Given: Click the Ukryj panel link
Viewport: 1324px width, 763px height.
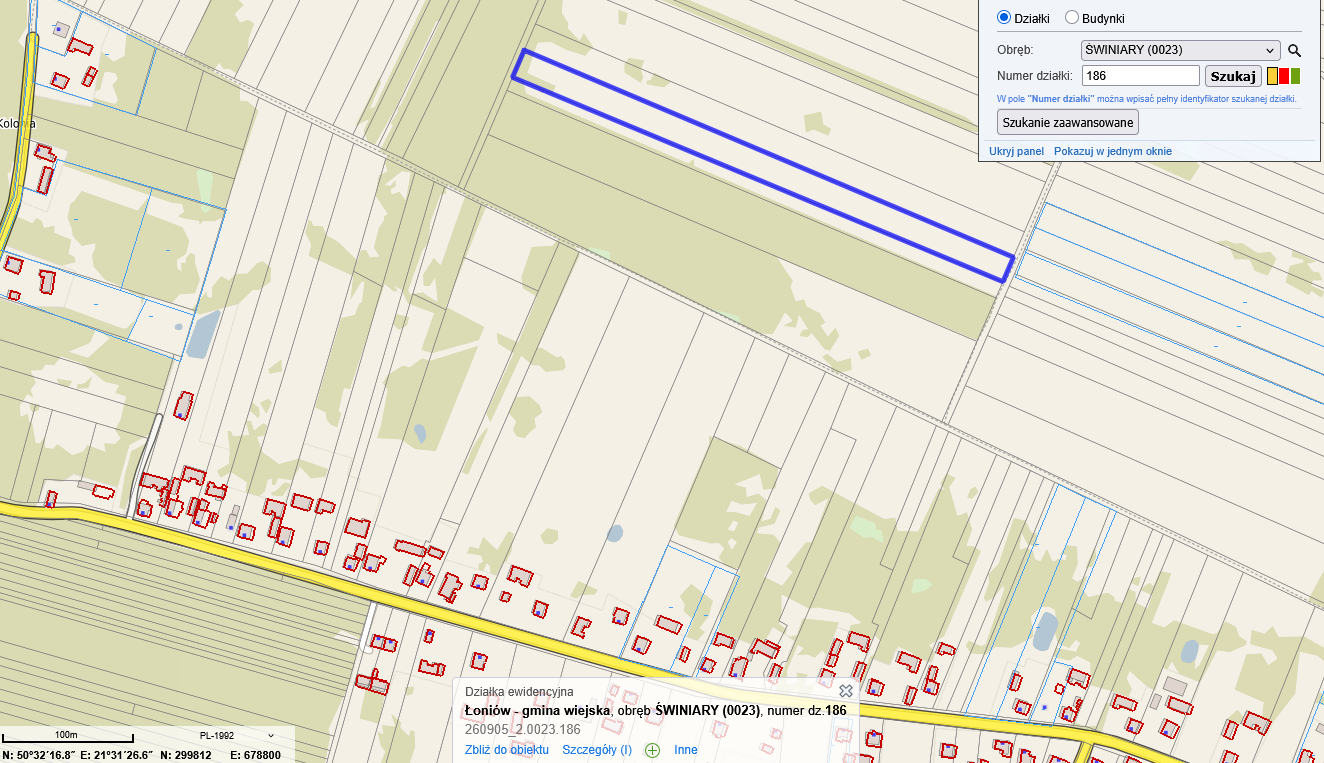Looking at the screenshot, I should tap(1016, 151).
